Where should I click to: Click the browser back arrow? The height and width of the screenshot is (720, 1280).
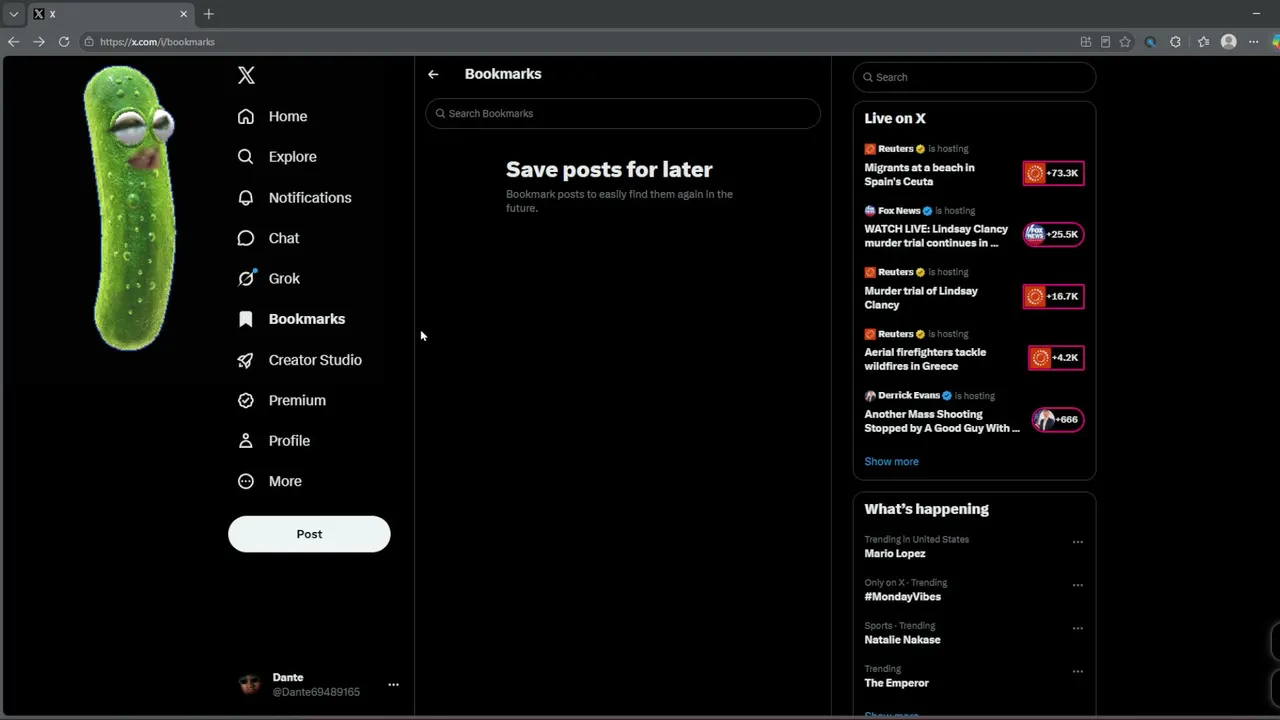(13, 42)
